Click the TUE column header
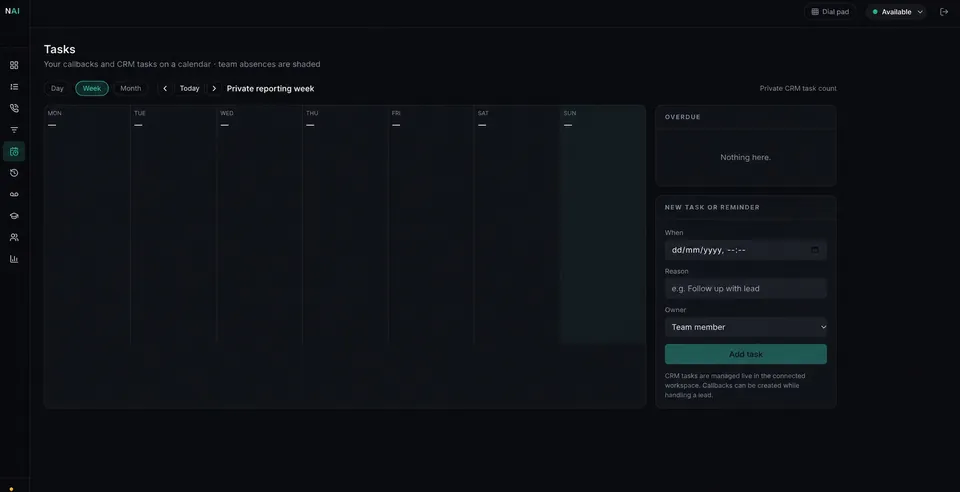Screen dimensions: 960x492 pyautogui.click(x=140, y=113)
